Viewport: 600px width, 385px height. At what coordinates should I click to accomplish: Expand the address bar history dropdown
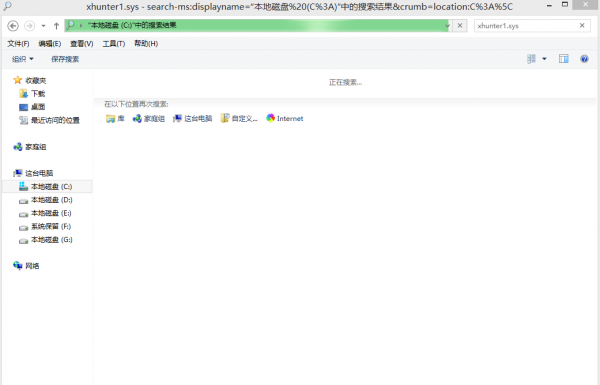(x=447, y=26)
